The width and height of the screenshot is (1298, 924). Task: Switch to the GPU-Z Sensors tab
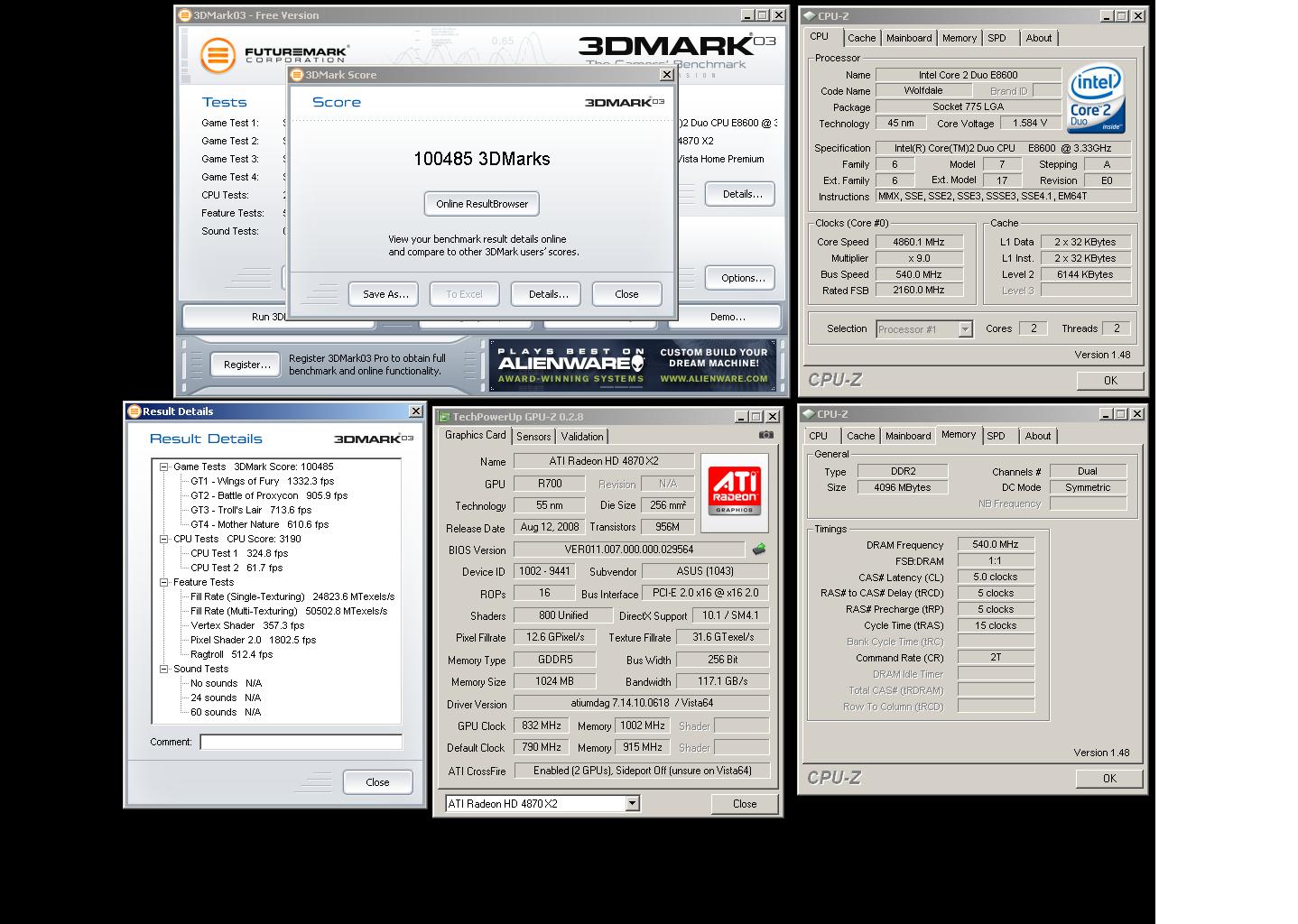pyautogui.click(x=533, y=437)
